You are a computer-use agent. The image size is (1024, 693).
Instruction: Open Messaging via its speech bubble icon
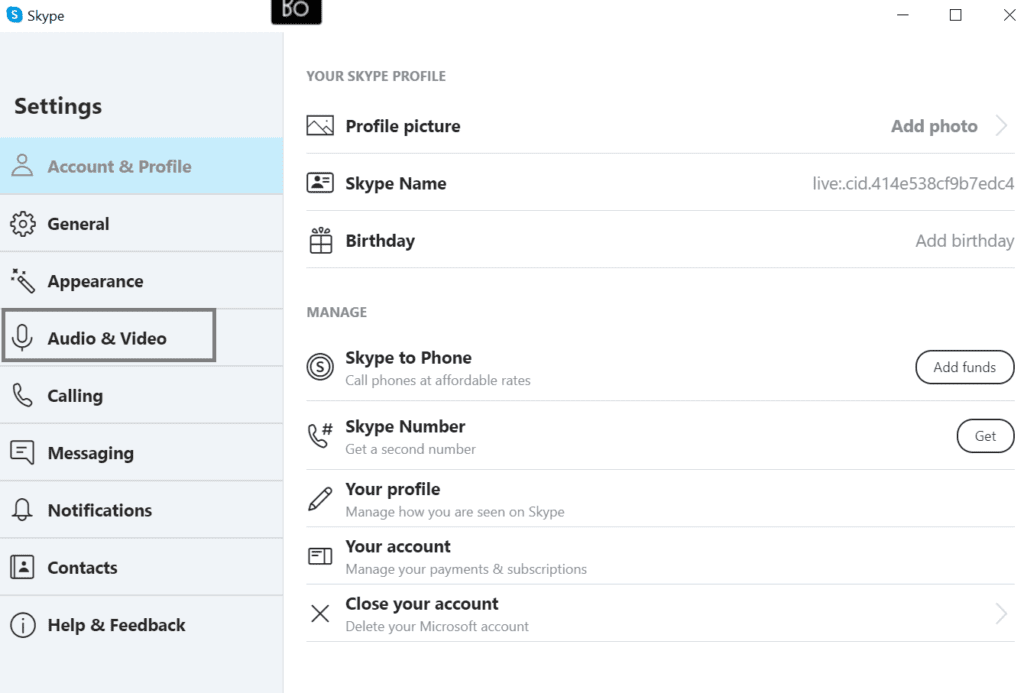[x=22, y=452]
